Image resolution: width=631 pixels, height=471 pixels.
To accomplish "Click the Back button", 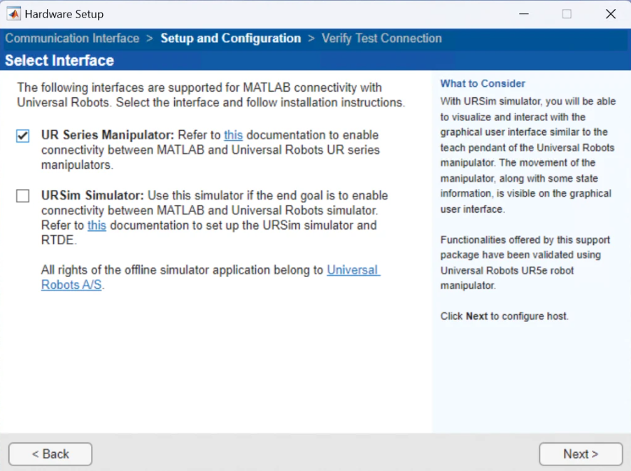I will click(x=50, y=454).
